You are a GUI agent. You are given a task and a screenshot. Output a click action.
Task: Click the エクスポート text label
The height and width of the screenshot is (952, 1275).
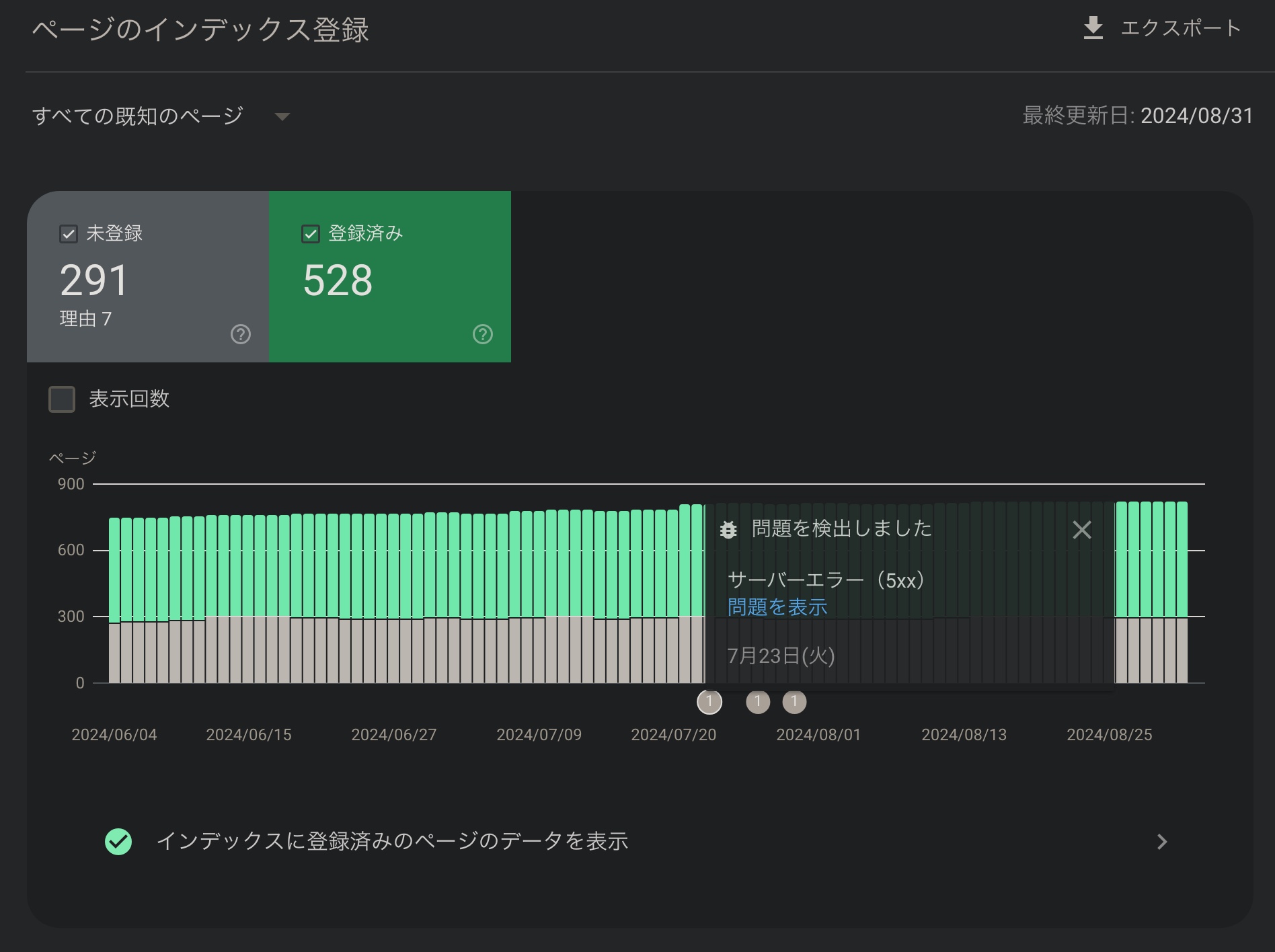point(1180,28)
